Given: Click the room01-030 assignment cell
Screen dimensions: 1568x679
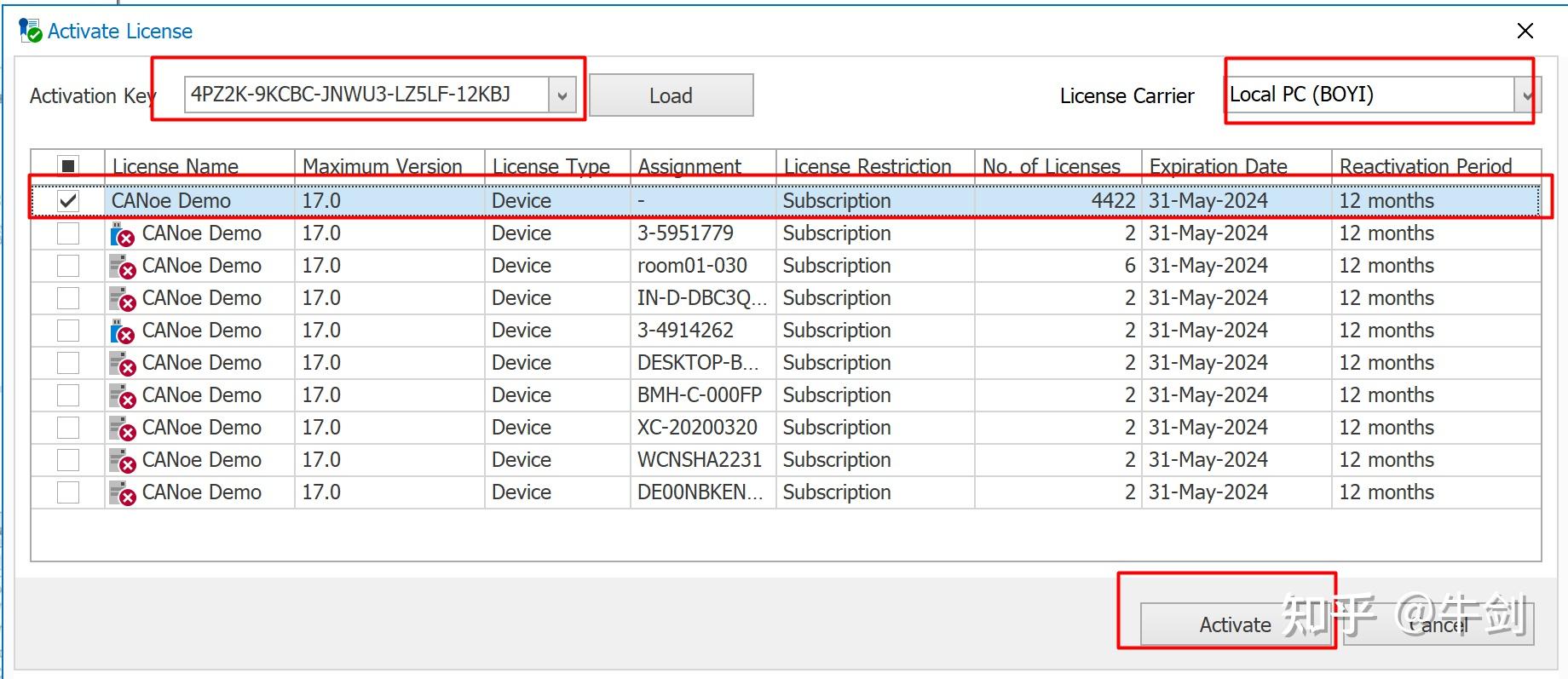Looking at the screenshot, I should [x=703, y=266].
